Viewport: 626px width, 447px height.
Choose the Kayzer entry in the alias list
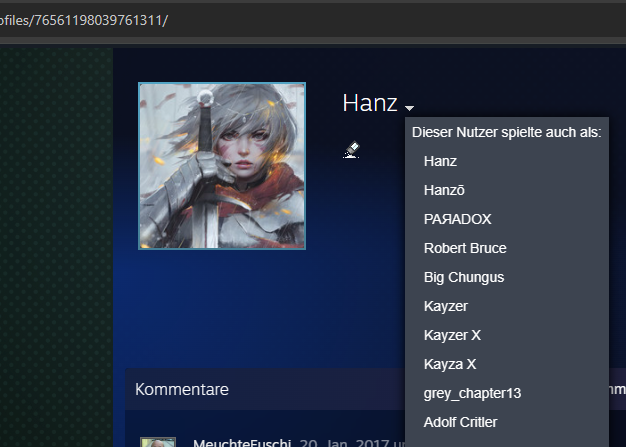pos(446,307)
